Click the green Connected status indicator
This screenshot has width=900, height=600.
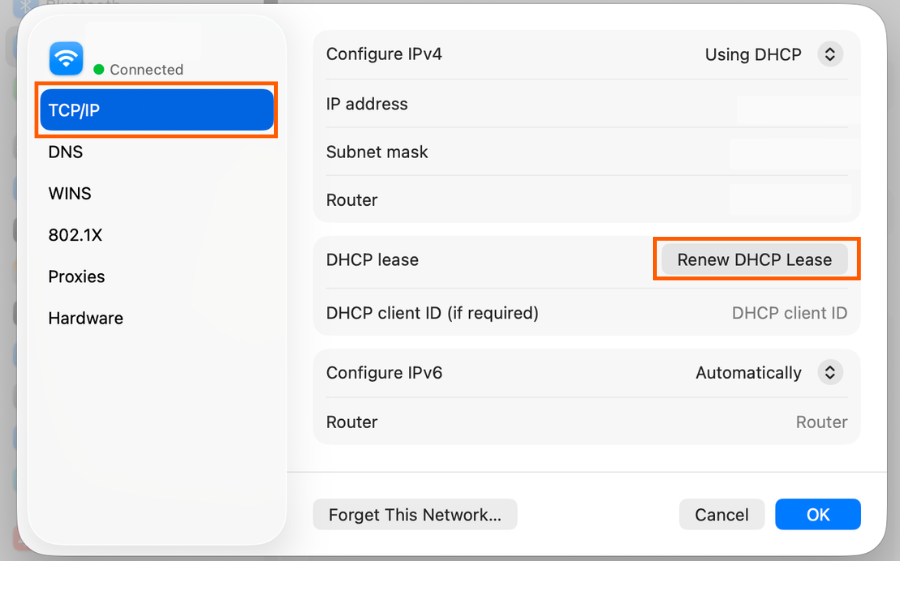(99, 69)
